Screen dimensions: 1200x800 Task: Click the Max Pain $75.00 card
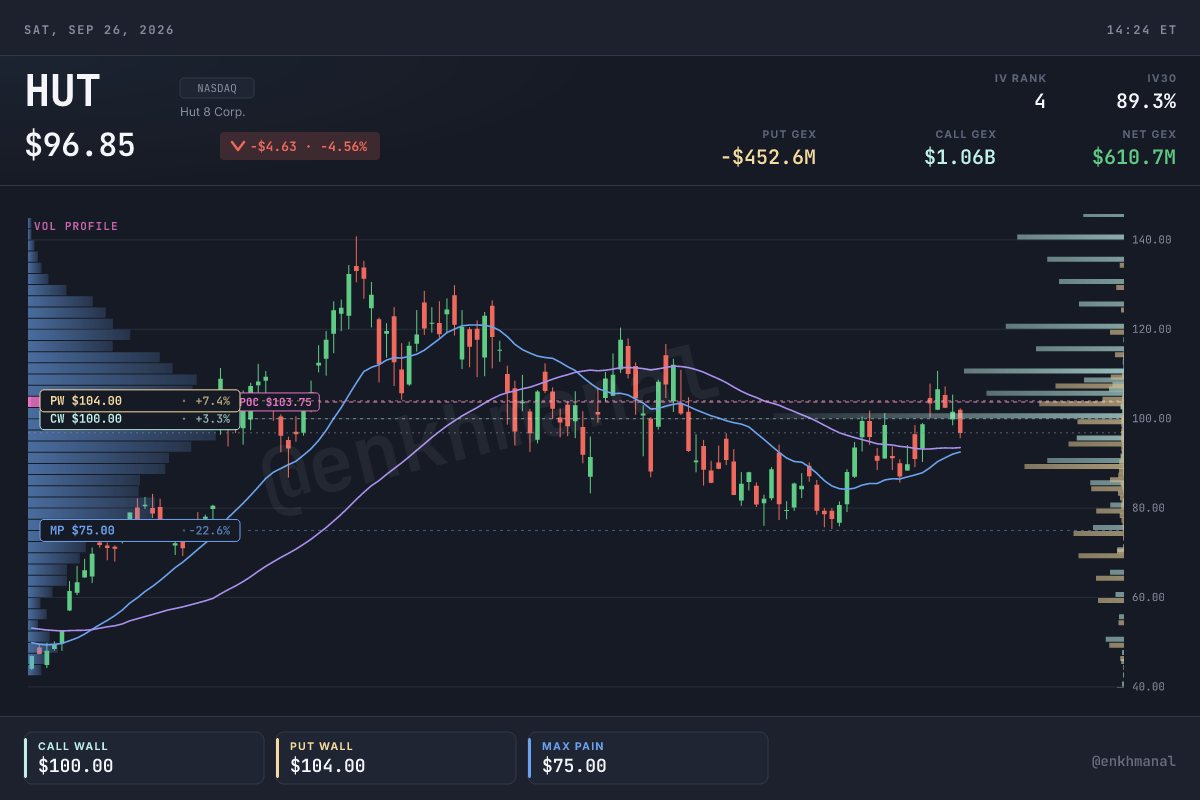pyautogui.click(x=648, y=758)
